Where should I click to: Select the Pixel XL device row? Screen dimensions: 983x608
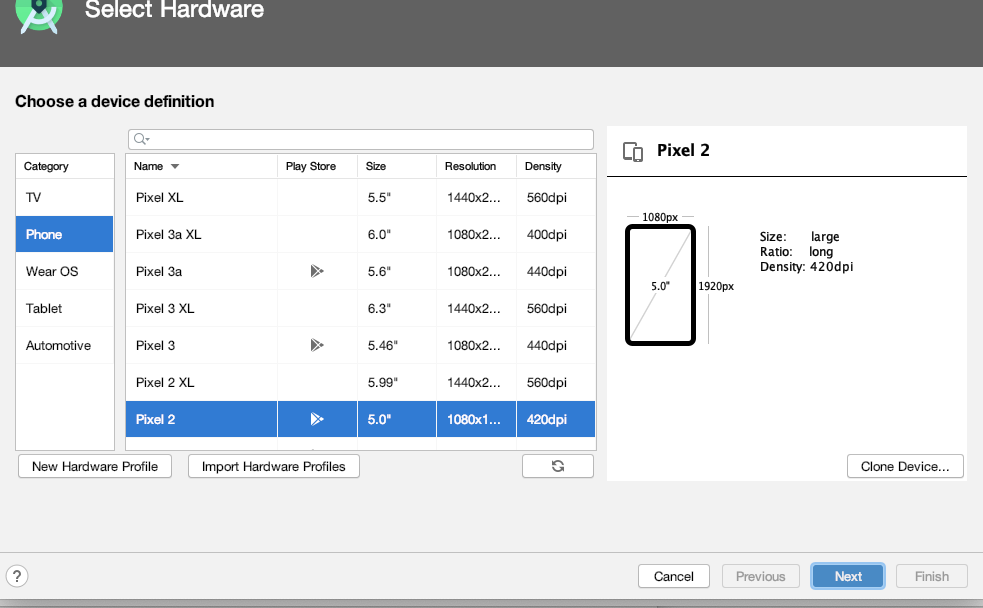[360, 197]
